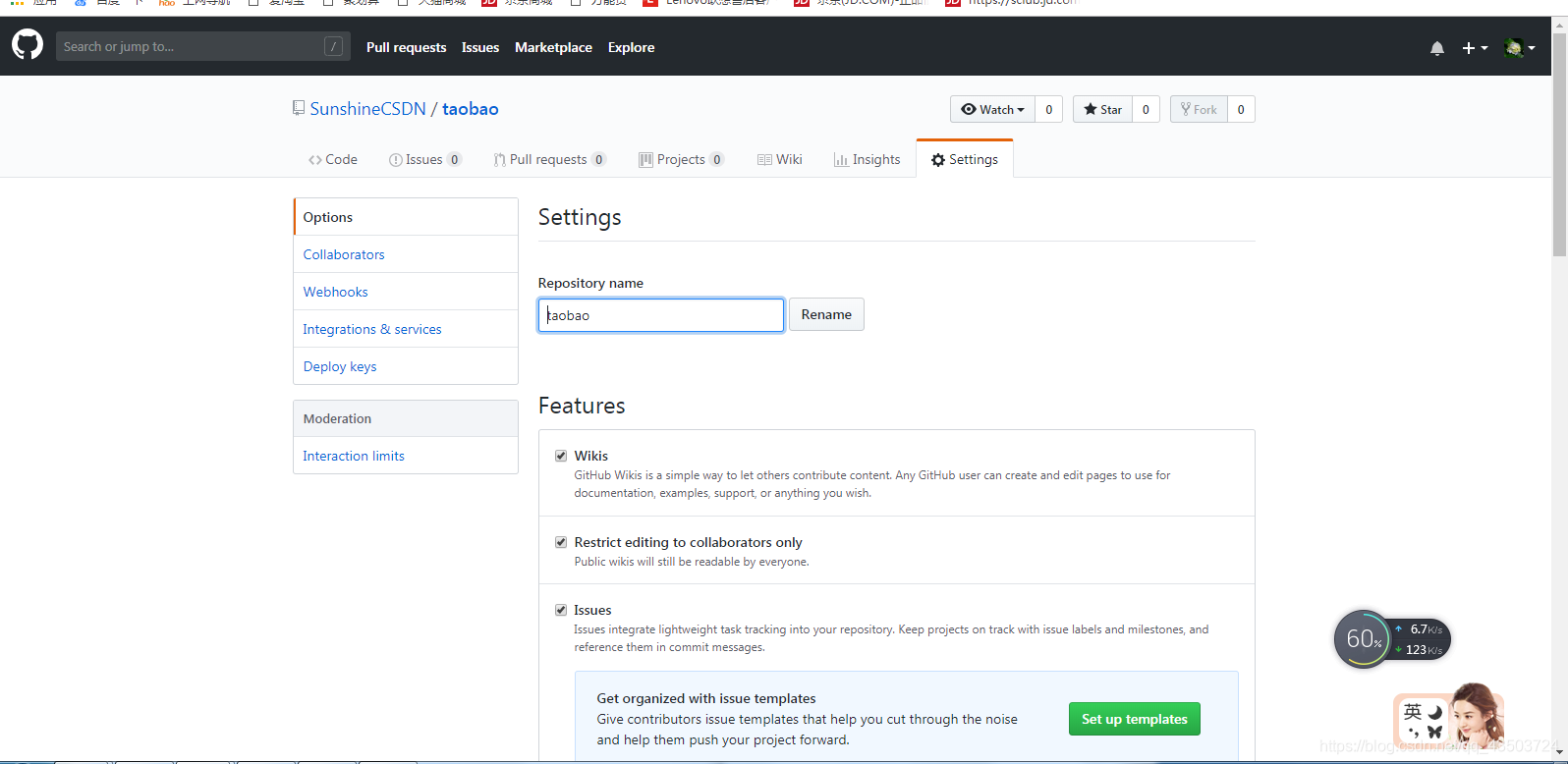The image size is (1568, 764).
Task: Open the taobao repository link
Action: (x=471, y=109)
